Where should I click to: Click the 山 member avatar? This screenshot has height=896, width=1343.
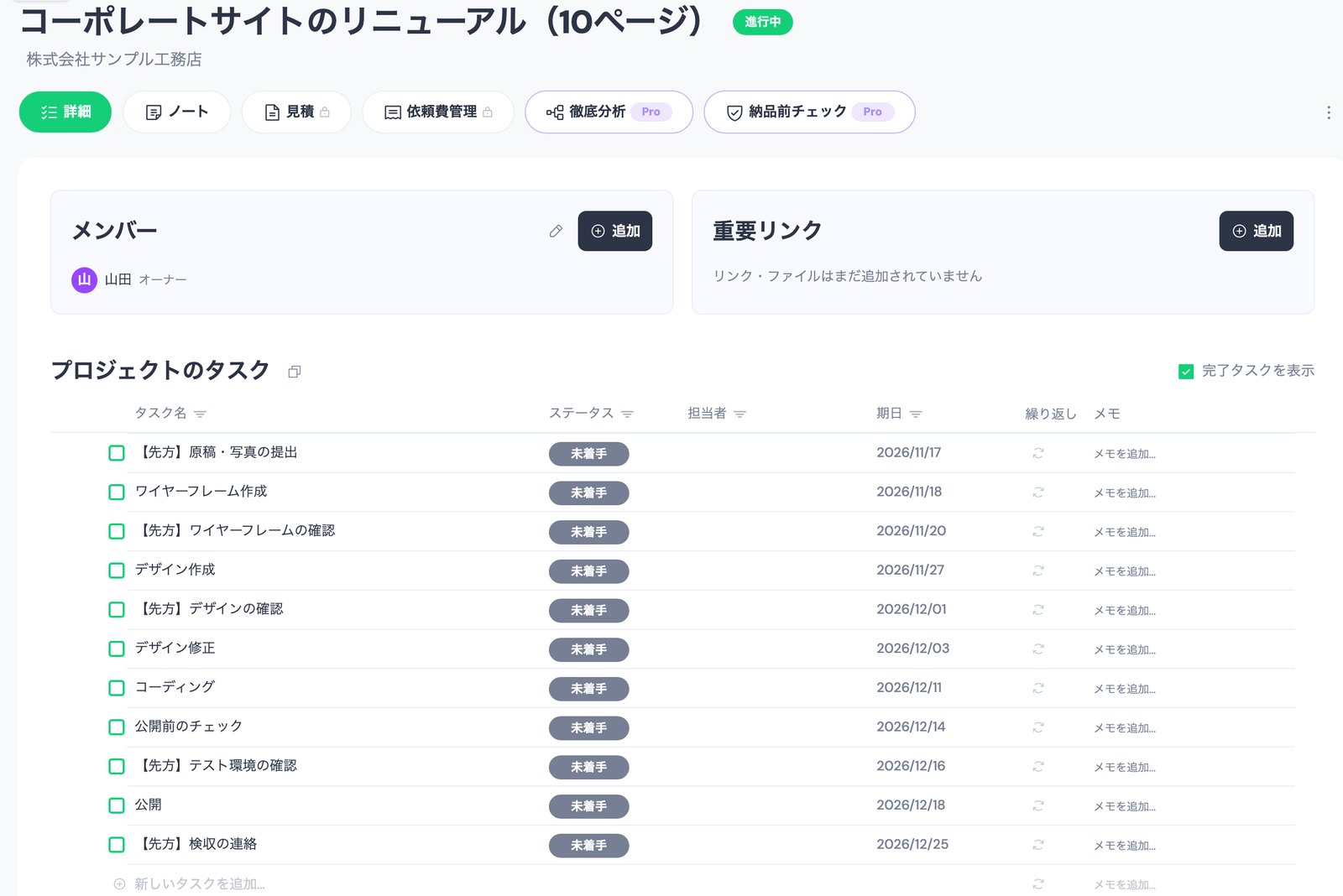pos(84,279)
